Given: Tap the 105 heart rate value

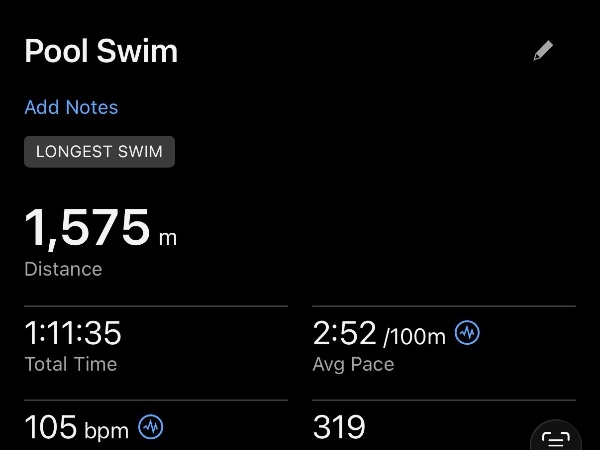Looking at the screenshot, I should pos(51,428).
